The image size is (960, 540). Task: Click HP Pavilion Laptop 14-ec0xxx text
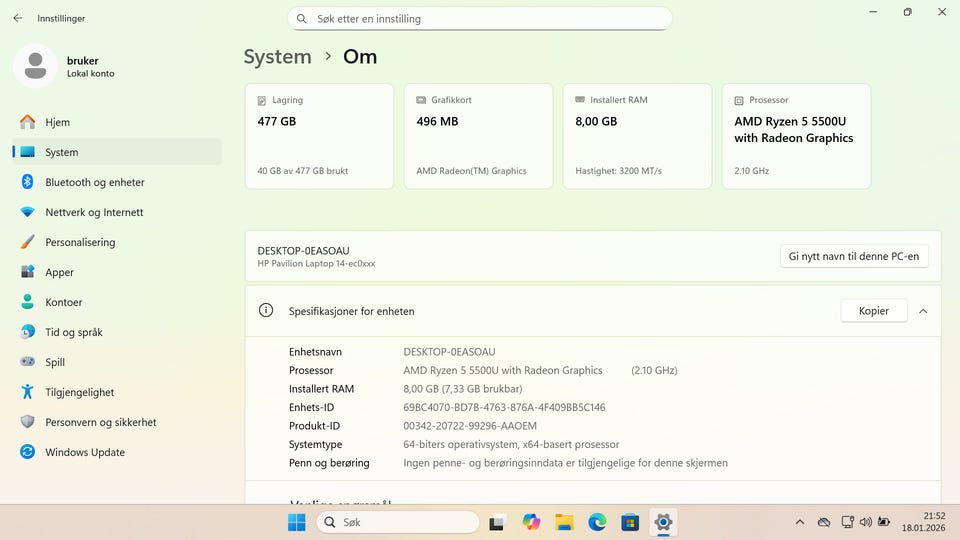point(316,263)
